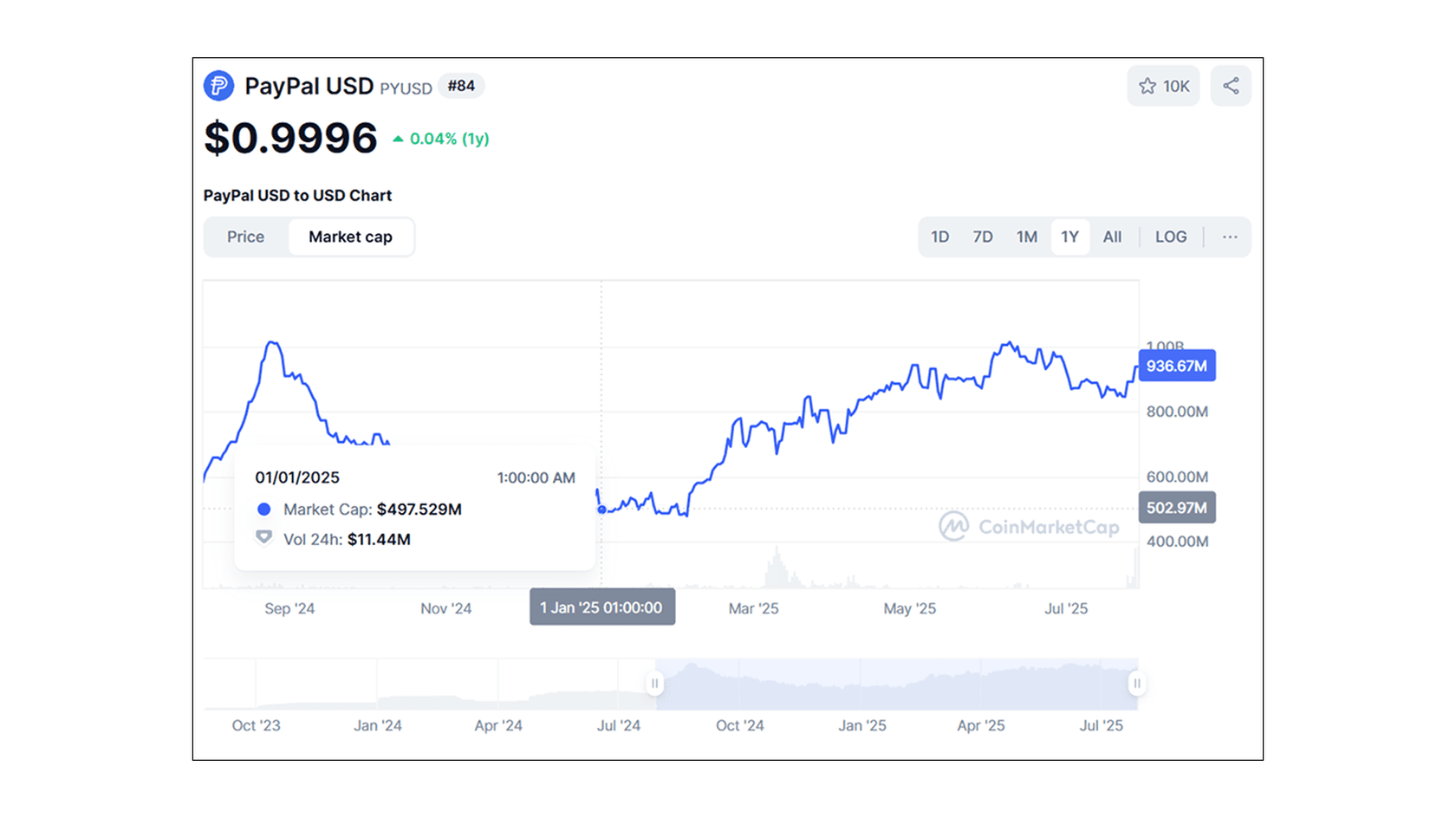Click Jan '25 in the navigator timeline

coord(862,725)
